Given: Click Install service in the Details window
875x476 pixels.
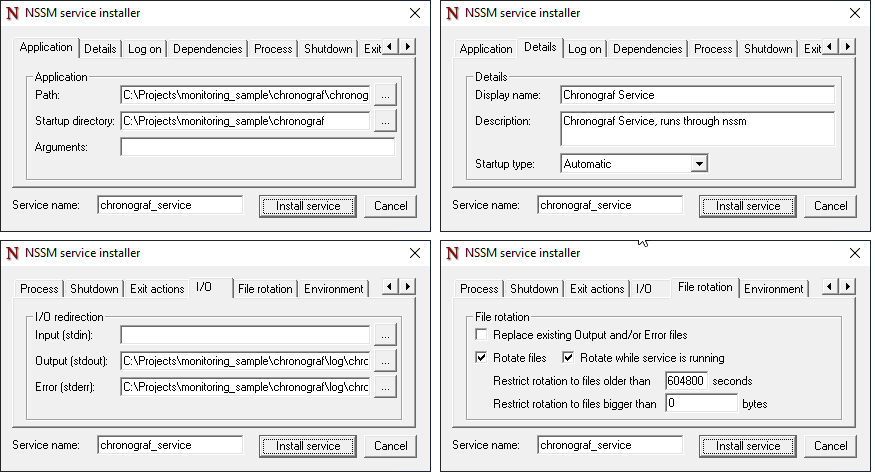Looking at the screenshot, I should (748, 206).
